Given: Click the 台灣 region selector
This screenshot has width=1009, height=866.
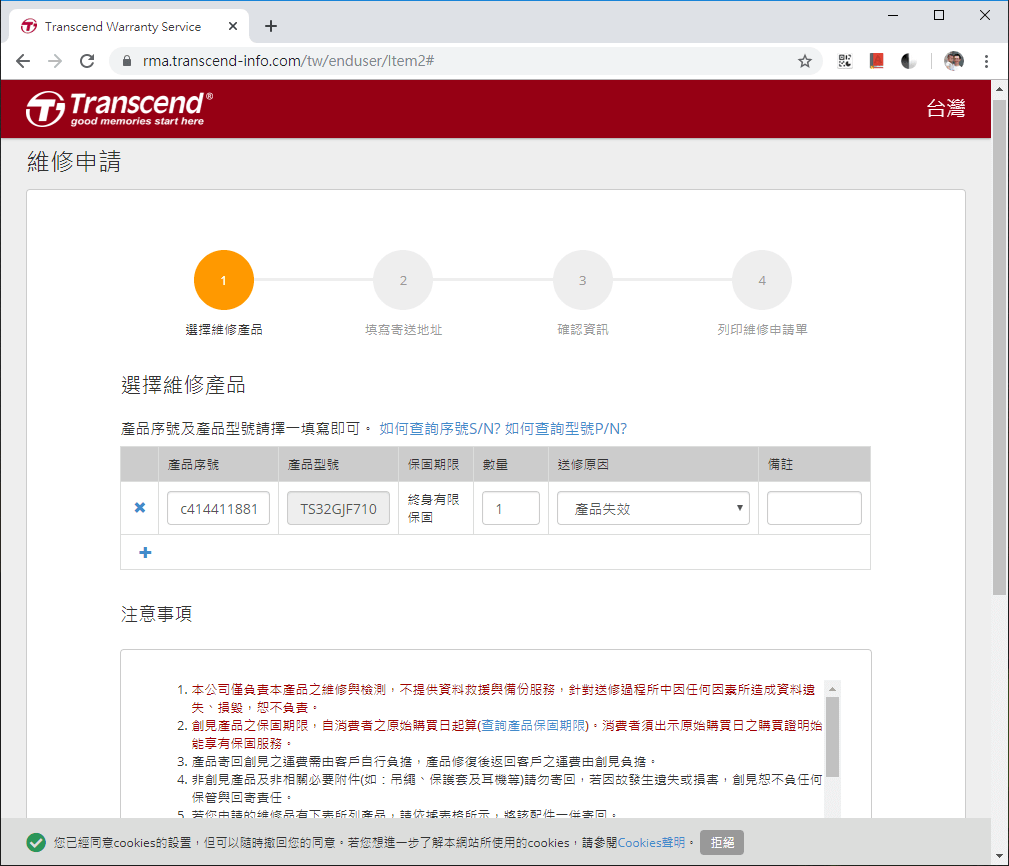Looking at the screenshot, I should pyautogui.click(x=946, y=108).
